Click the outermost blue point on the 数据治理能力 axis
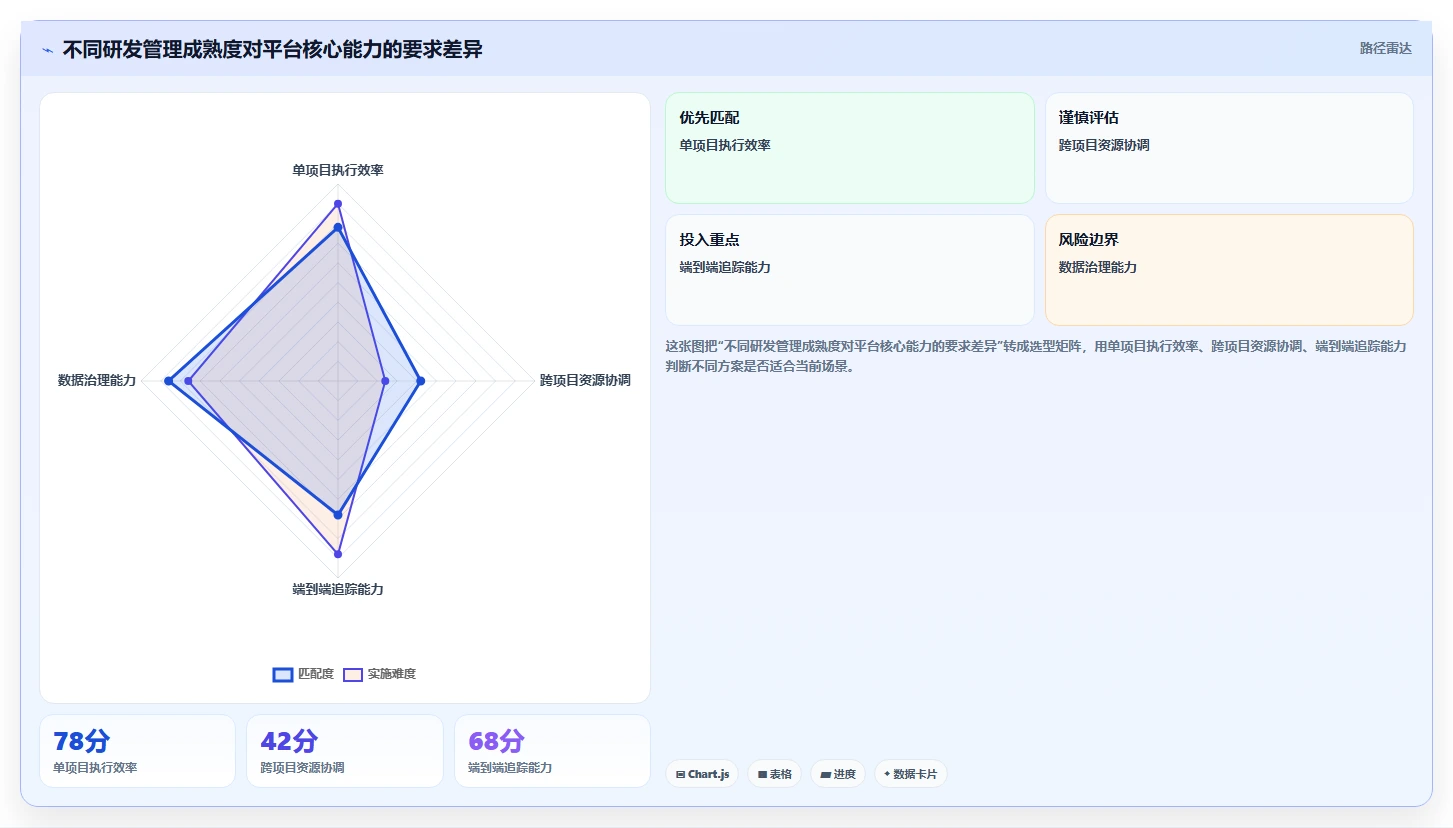The image size is (1453, 828). coord(169,381)
